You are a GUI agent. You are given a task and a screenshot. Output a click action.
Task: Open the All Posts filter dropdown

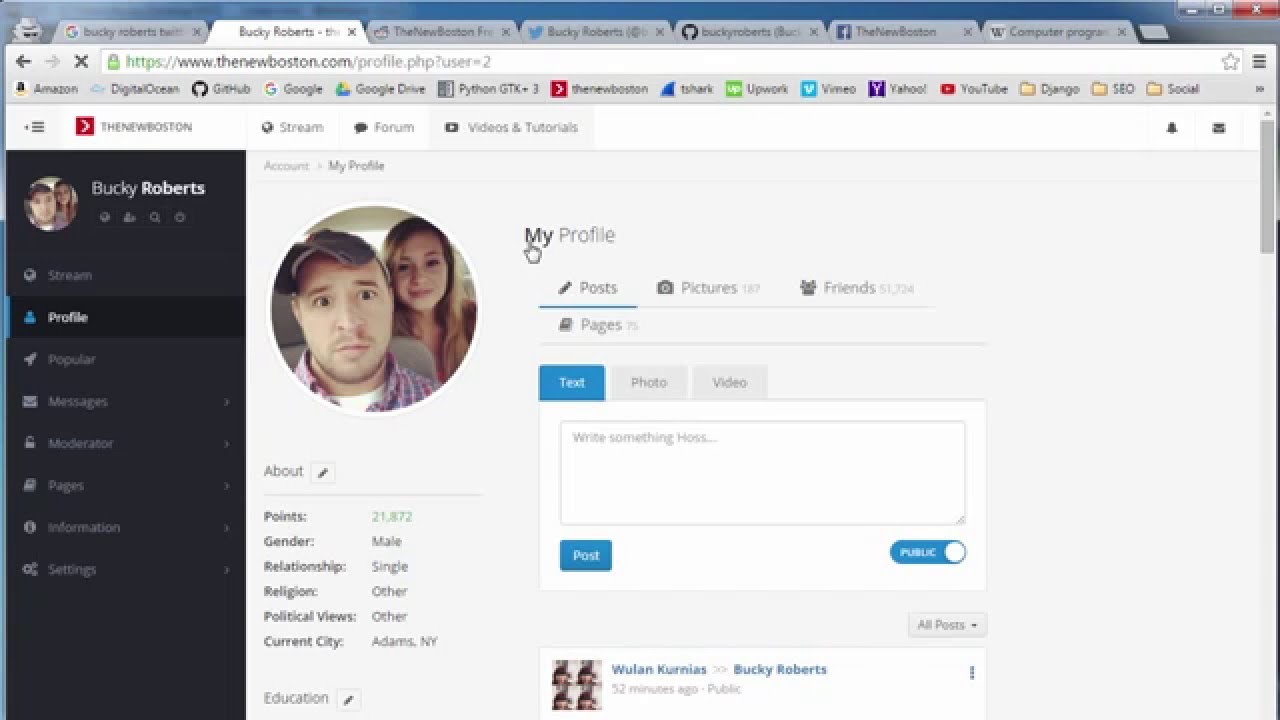947,625
